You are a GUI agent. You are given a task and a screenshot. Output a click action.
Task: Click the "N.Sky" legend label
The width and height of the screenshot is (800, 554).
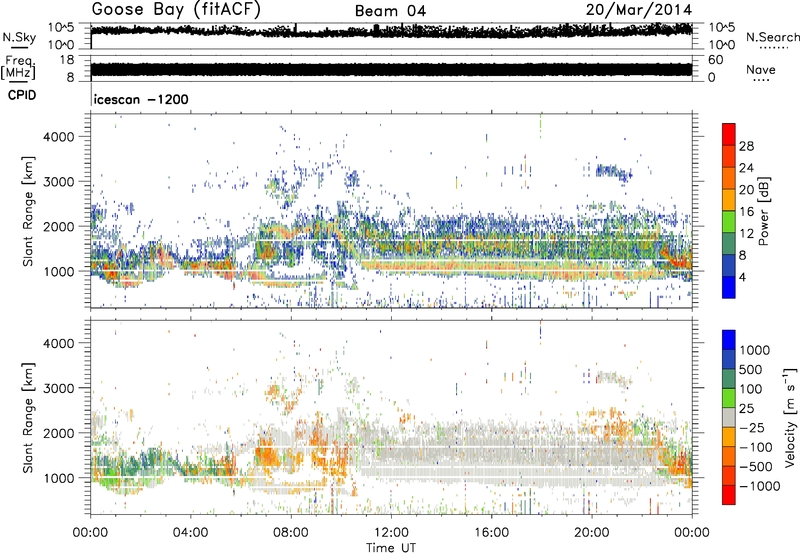coord(19,37)
